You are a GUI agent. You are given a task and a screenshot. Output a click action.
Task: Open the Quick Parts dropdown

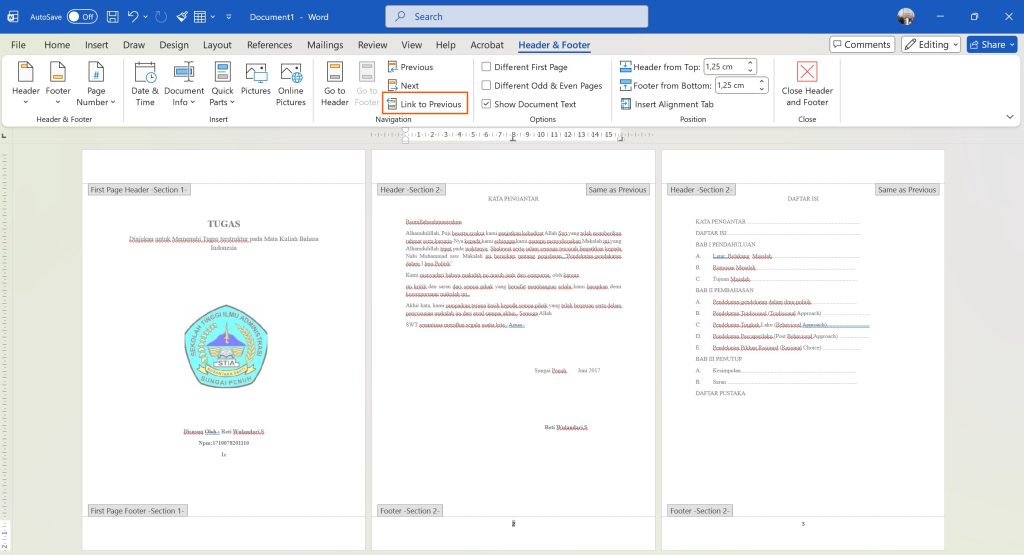pyautogui.click(x=222, y=102)
